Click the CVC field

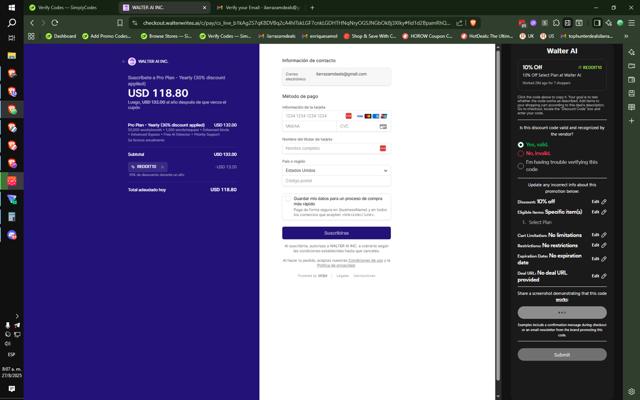click(363, 127)
